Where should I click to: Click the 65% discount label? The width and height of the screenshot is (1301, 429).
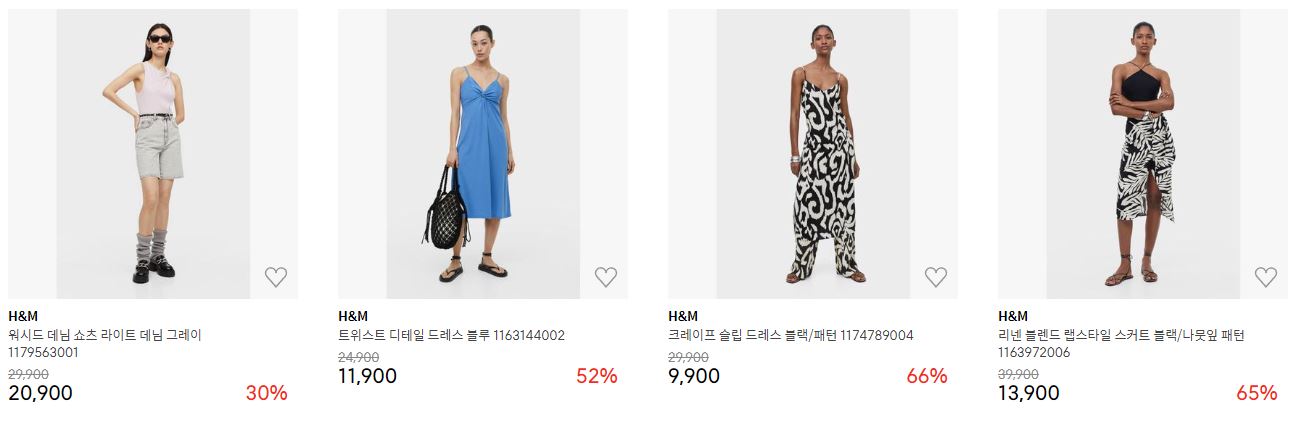(1257, 393)
